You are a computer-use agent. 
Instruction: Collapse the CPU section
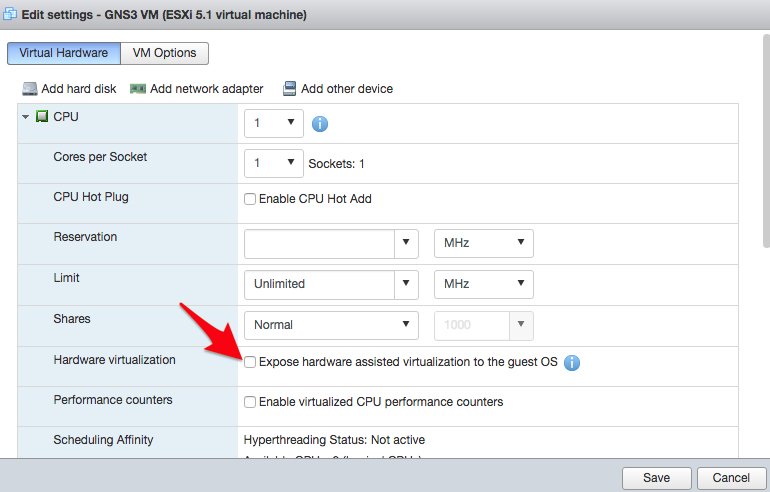click(x=26, y=117)
